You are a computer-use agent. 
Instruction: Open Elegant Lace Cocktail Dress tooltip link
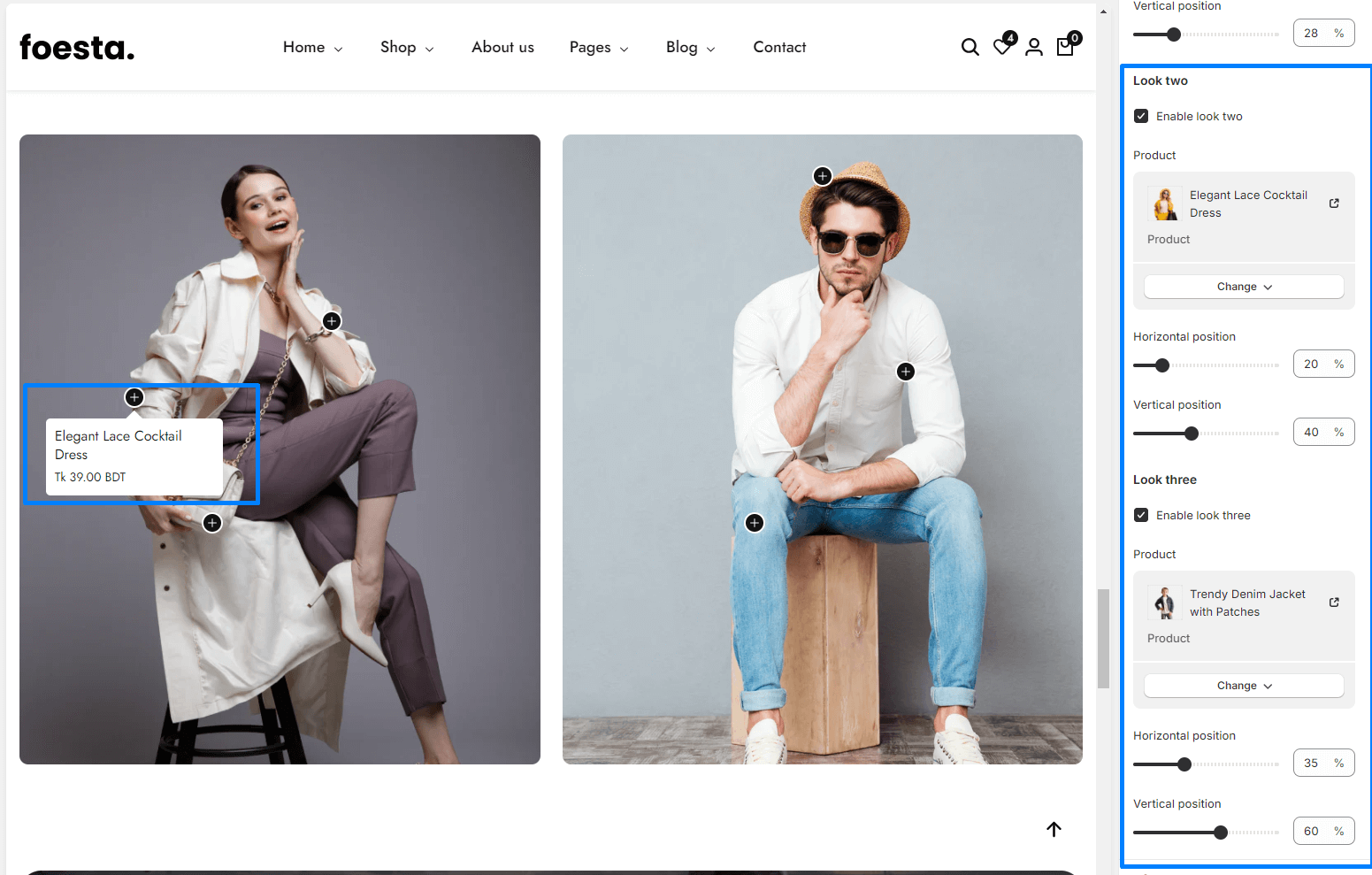pos(119,445)
